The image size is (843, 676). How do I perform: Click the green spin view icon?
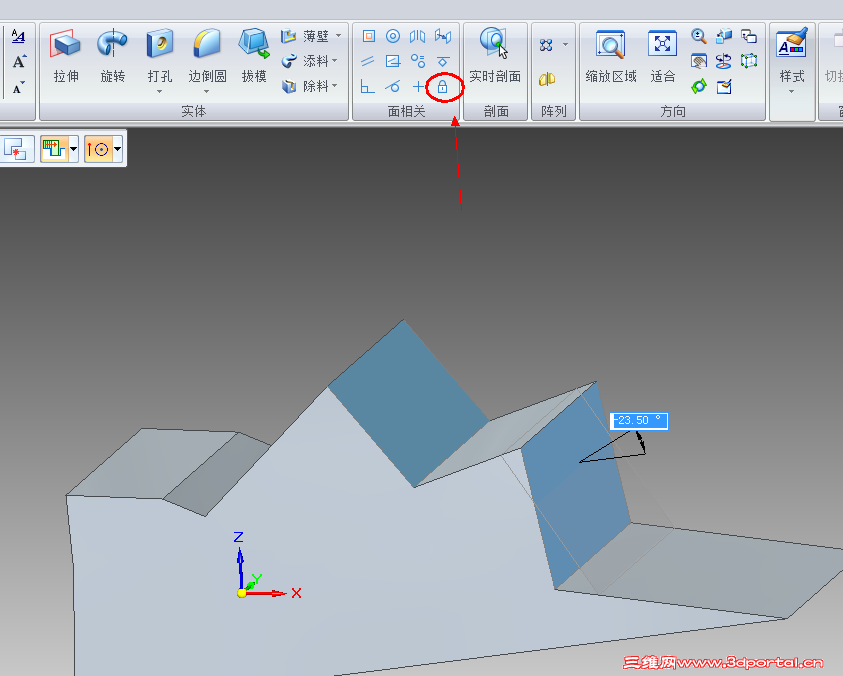tap(699, 86)
